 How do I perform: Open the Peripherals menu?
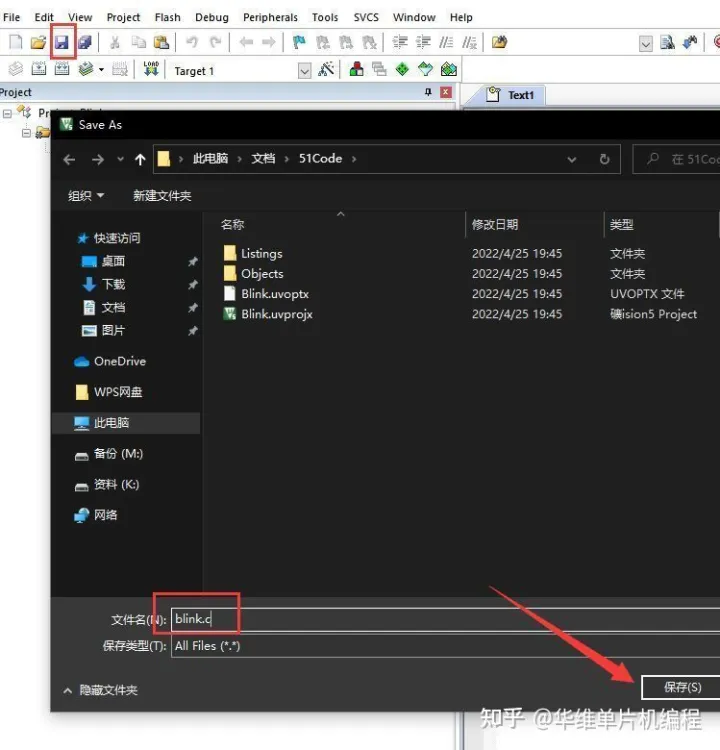click(270, 17)
